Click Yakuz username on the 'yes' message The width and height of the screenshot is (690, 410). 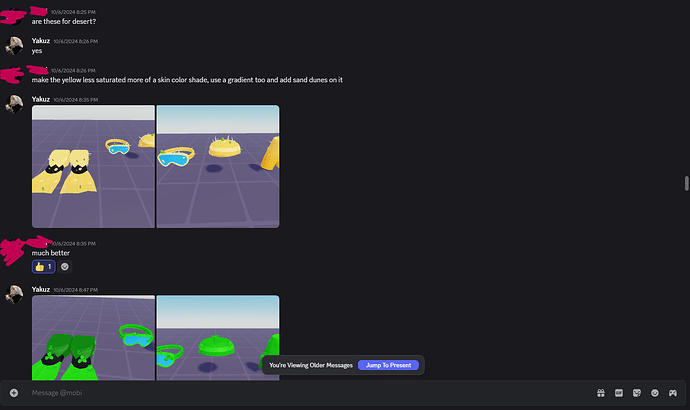[40, 41]
